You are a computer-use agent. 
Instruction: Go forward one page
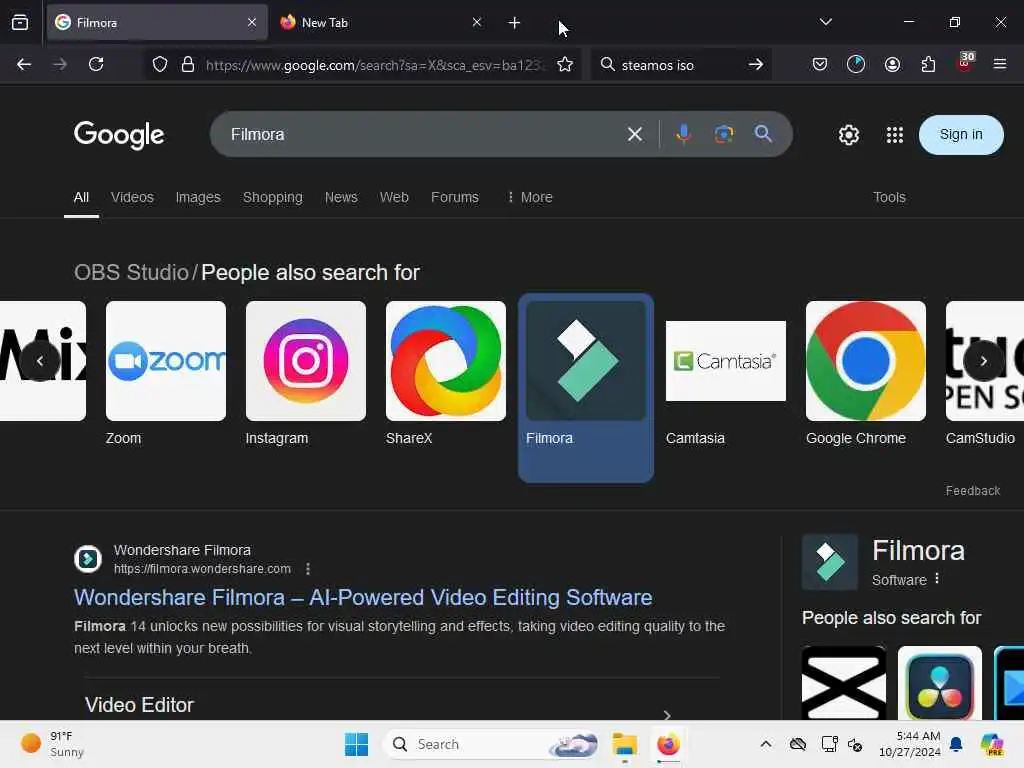[59, 64]
